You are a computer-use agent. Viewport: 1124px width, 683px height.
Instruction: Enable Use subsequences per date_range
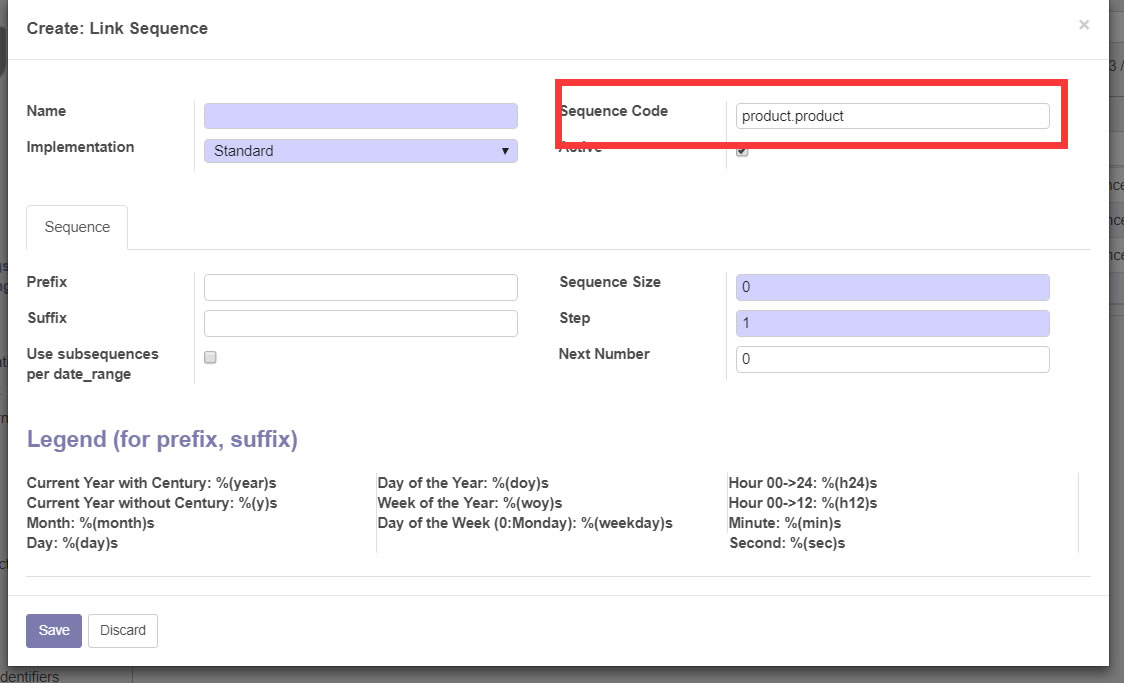pos(210,357)
